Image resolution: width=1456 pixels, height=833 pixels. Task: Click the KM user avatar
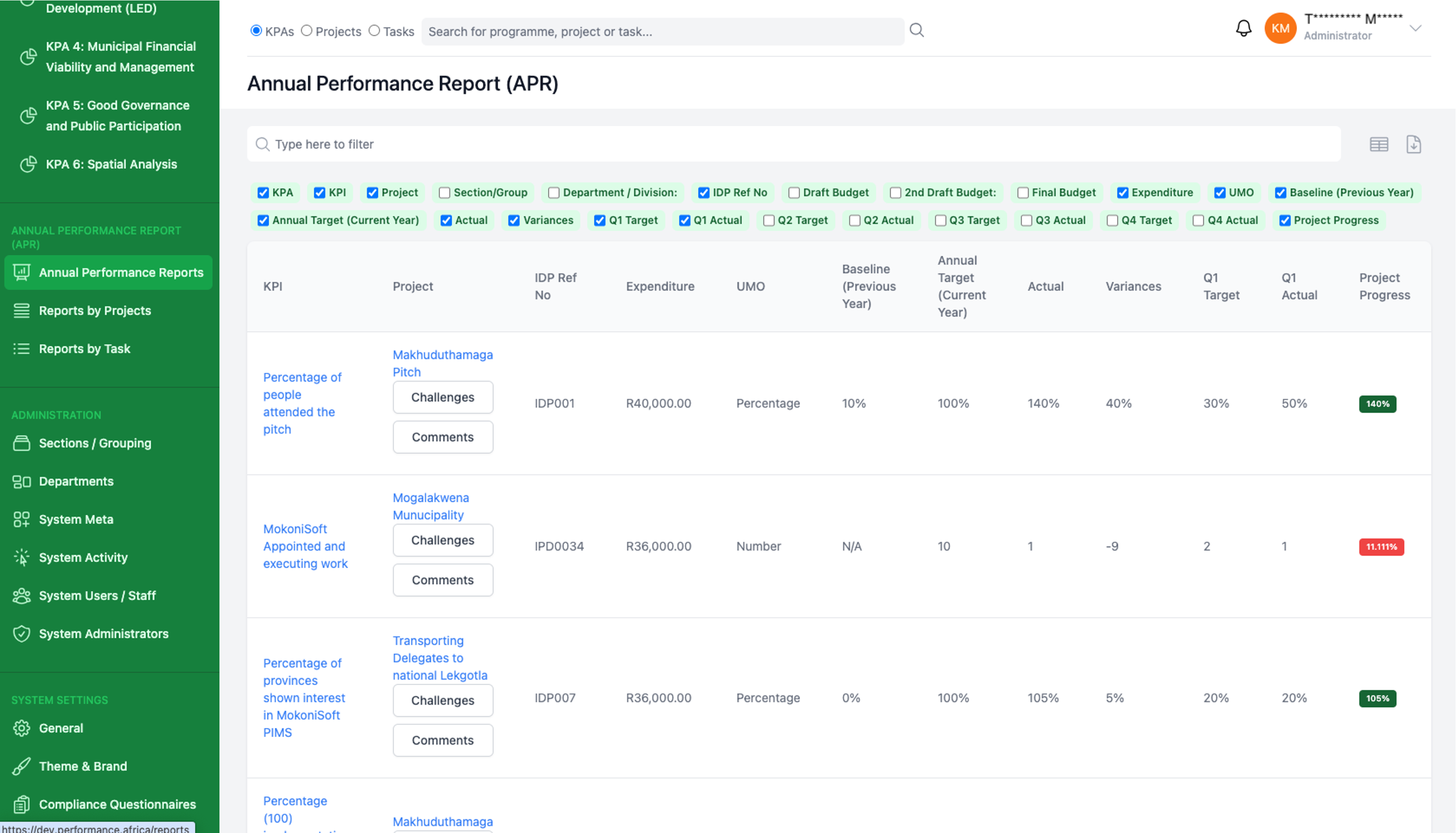(1281, 28)
